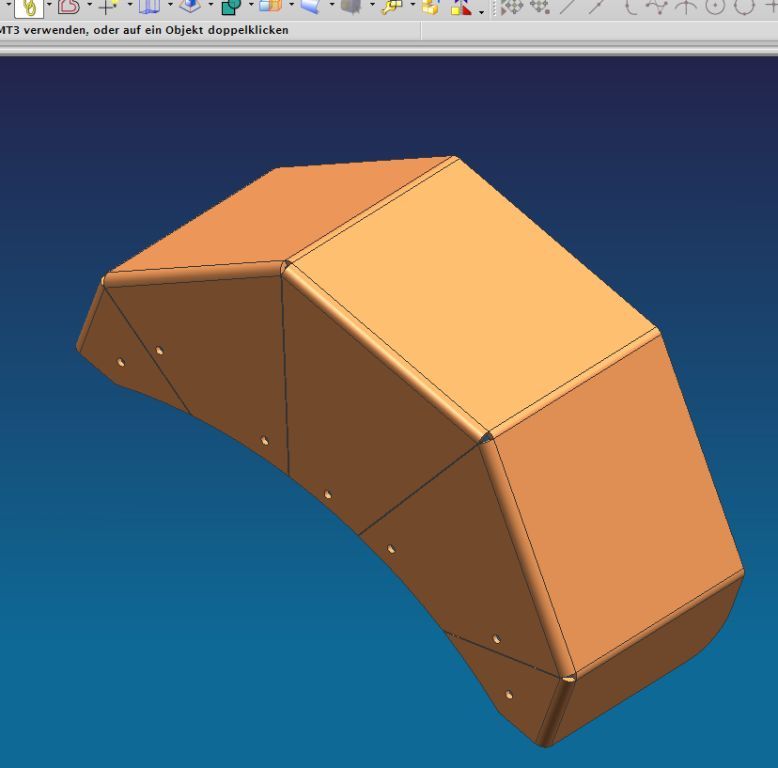Select the spline through points curve tool
The width and height of the screenshot is (778, 768).
[656, 7]
